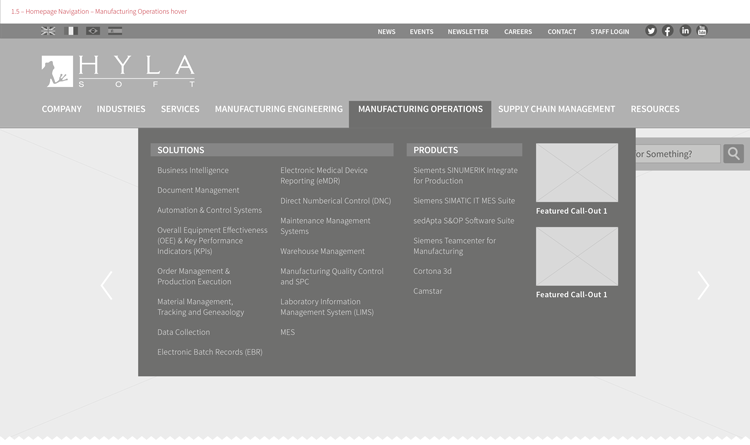Open Material Management, Tracking and Genealogy
Viewport: 750px width, 445px height.
click(200, 307)
